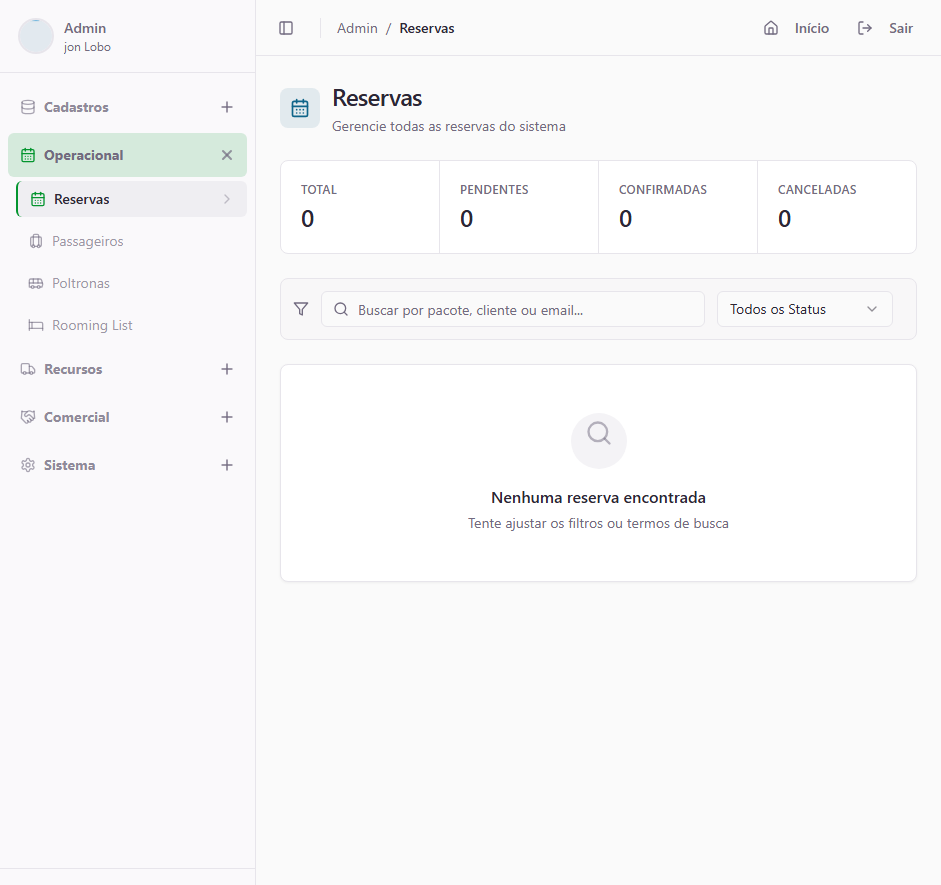
Task: Collapse the Operacional section
Action: point(227,155)
